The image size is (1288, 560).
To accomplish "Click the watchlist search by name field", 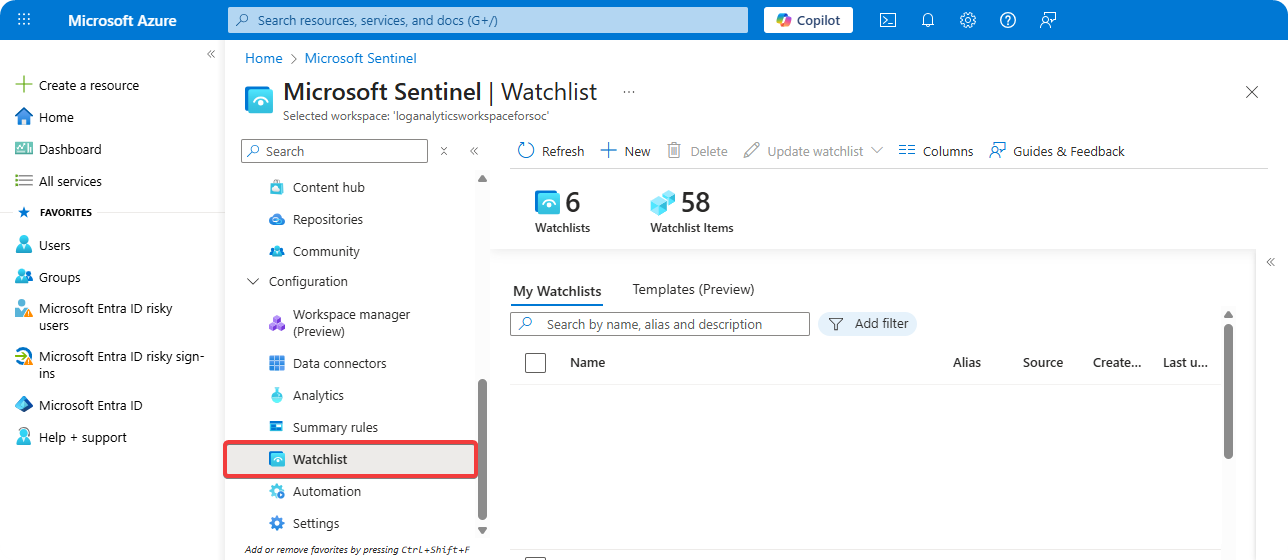I will [x=670, y=324].
